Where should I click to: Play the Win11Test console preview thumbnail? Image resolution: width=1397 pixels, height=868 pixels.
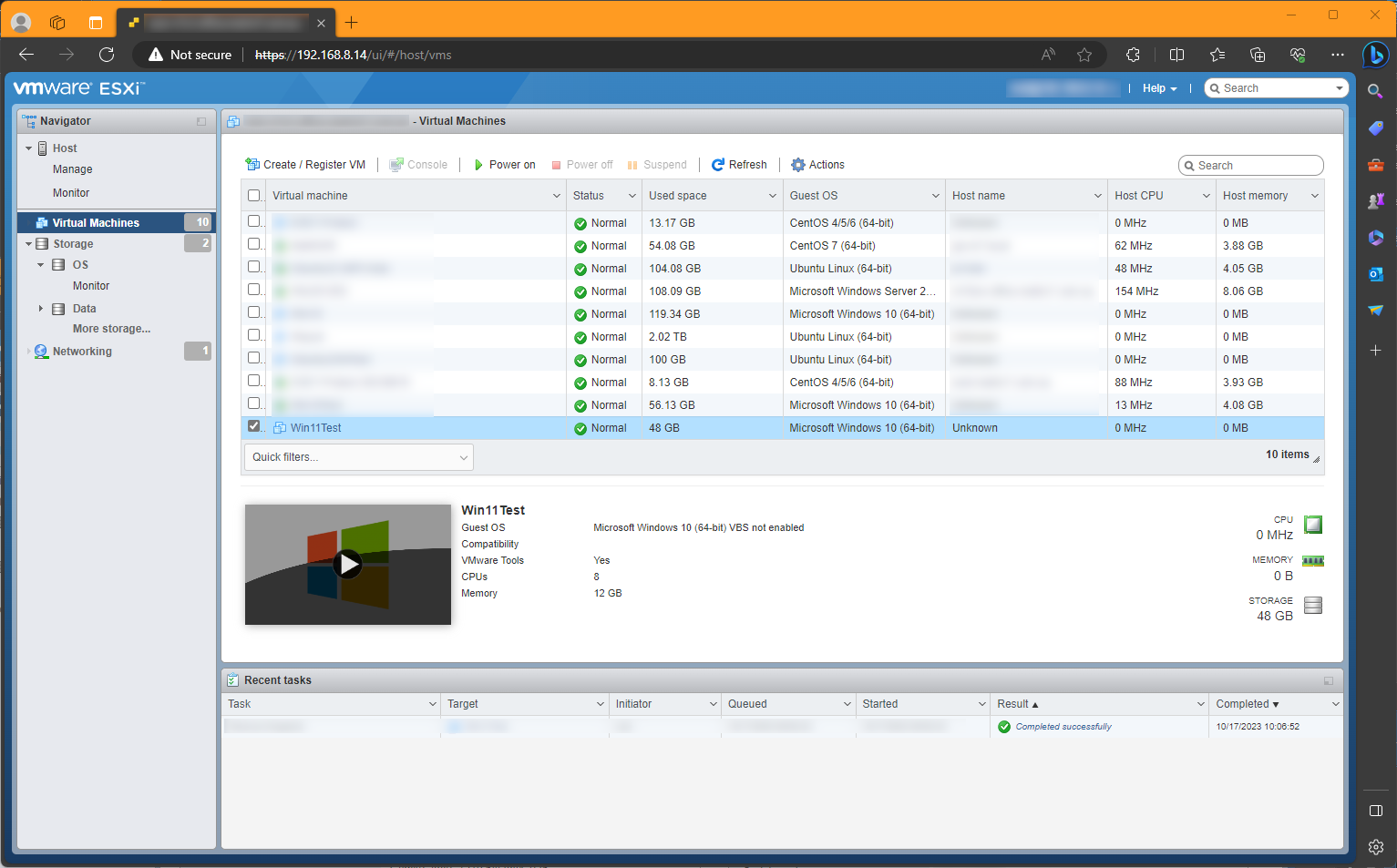coord(347,564)
